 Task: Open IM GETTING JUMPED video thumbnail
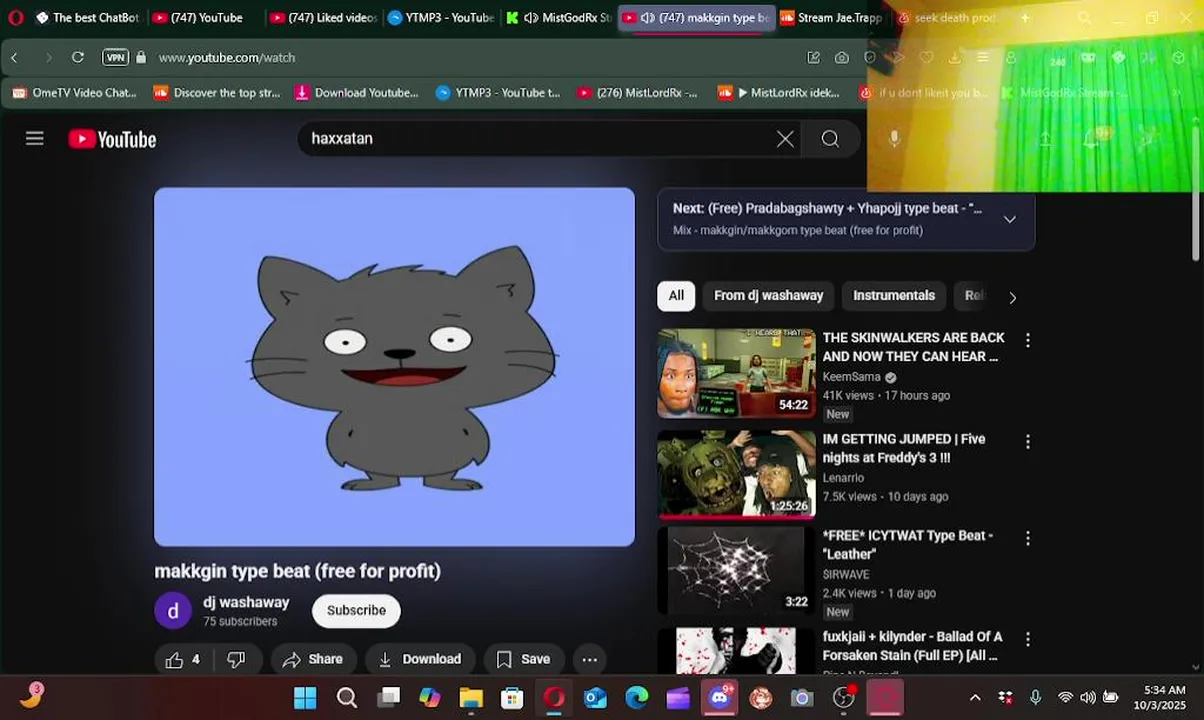pyautogui.click(x=736, y=474)
